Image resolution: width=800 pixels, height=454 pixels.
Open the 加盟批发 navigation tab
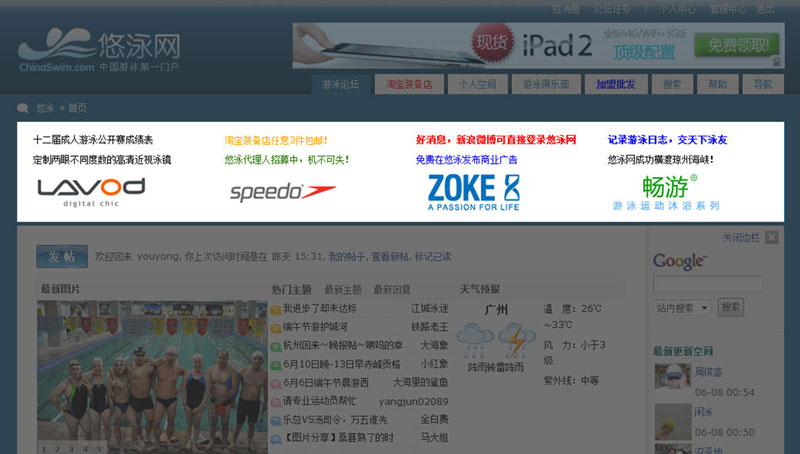click(x=616, y=84)
